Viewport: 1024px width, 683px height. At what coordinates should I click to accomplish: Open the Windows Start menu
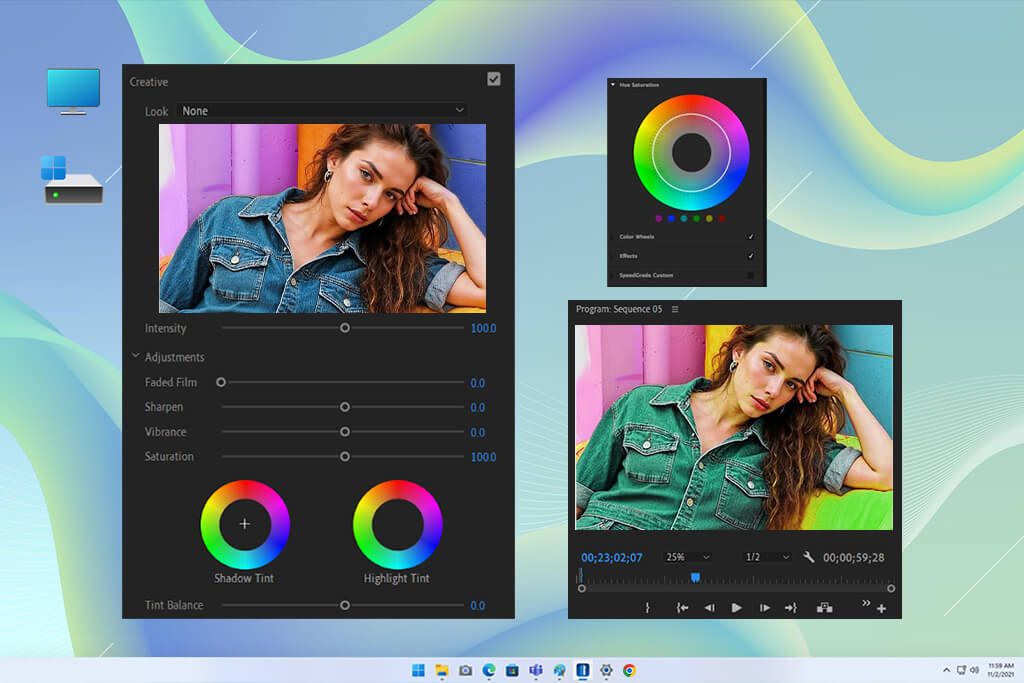417,671
